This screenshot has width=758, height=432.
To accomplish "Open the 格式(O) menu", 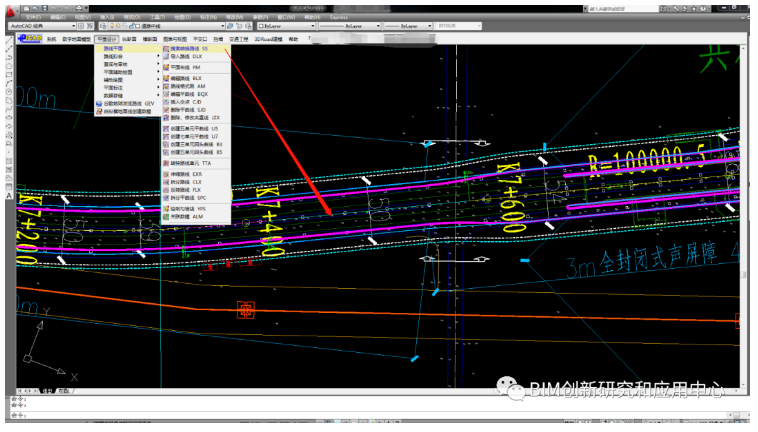I will pos(132,17).
